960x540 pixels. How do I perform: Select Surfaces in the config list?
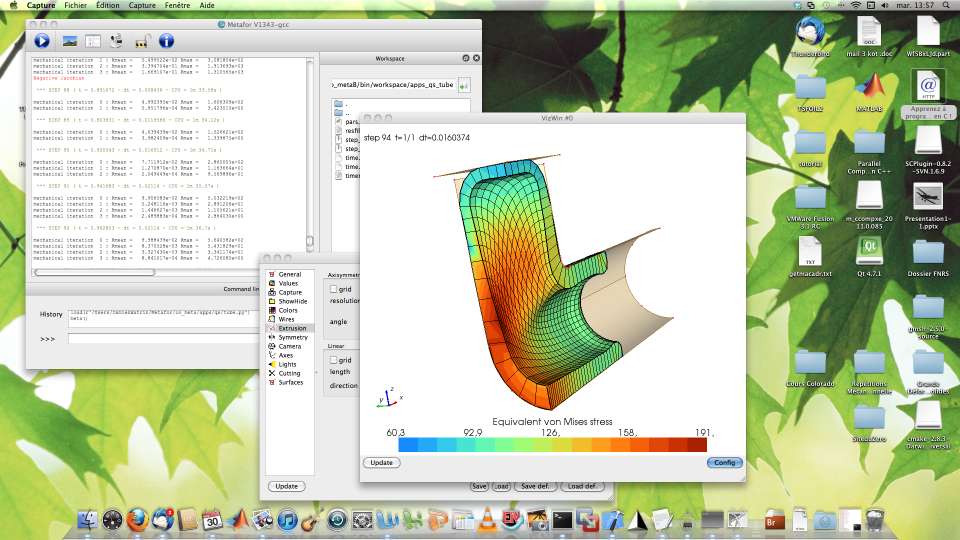tap(290, 382)
